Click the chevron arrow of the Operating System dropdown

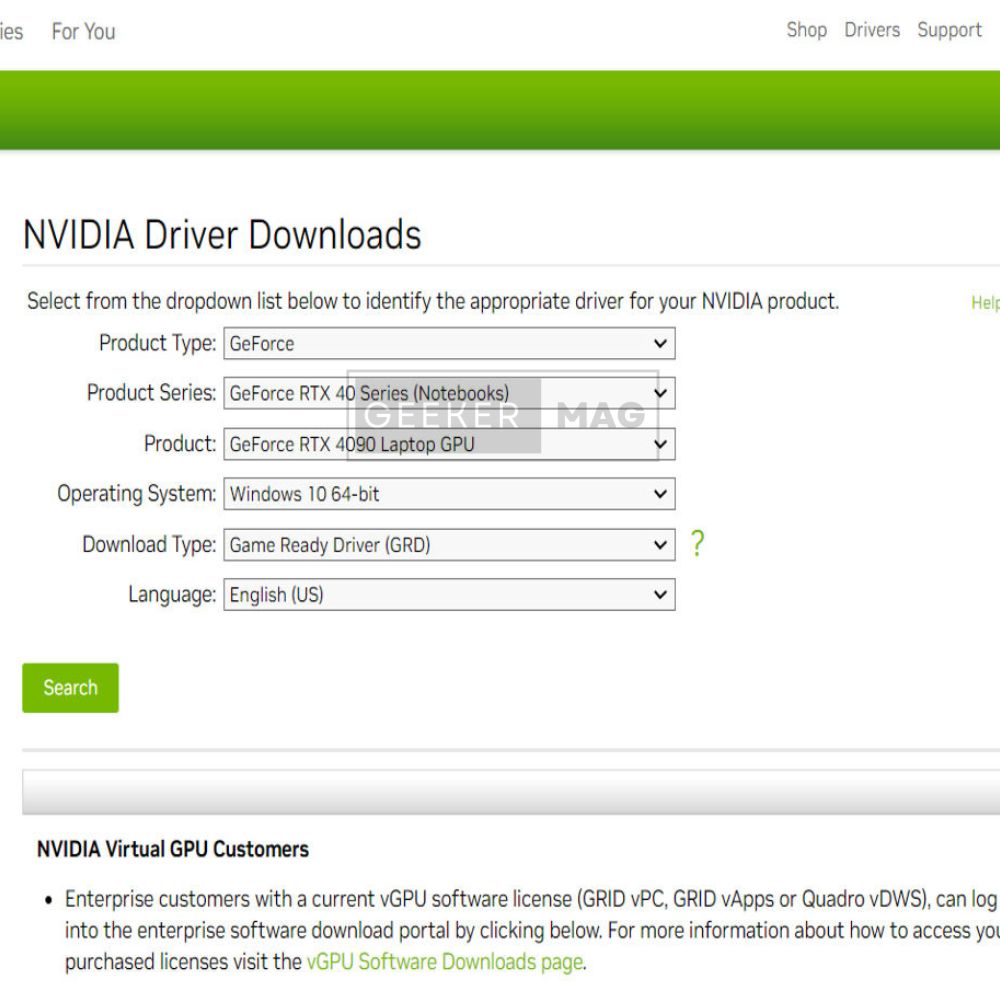coord(660,494)
